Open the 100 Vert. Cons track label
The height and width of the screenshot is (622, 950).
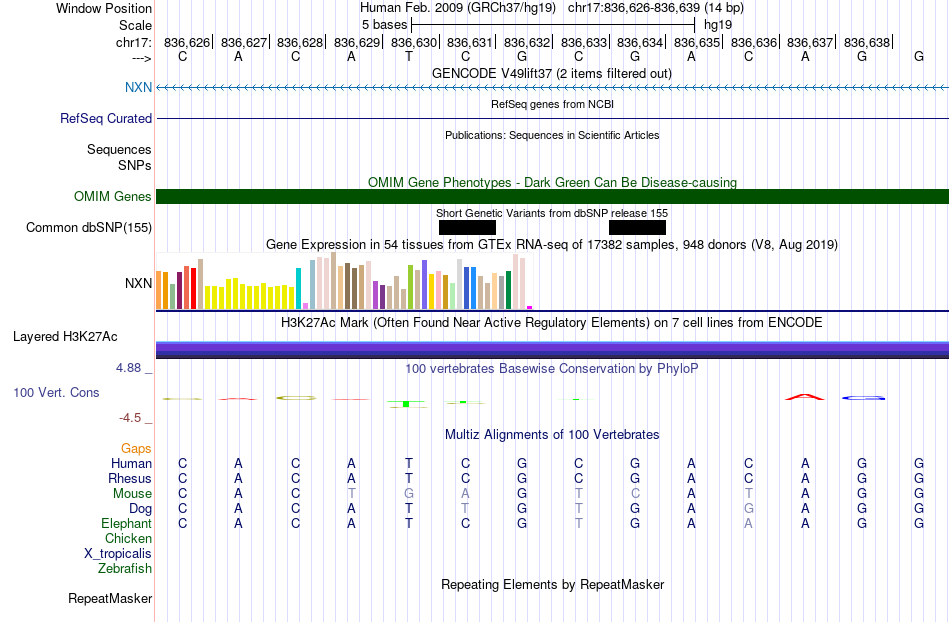(x=56, y=392)
